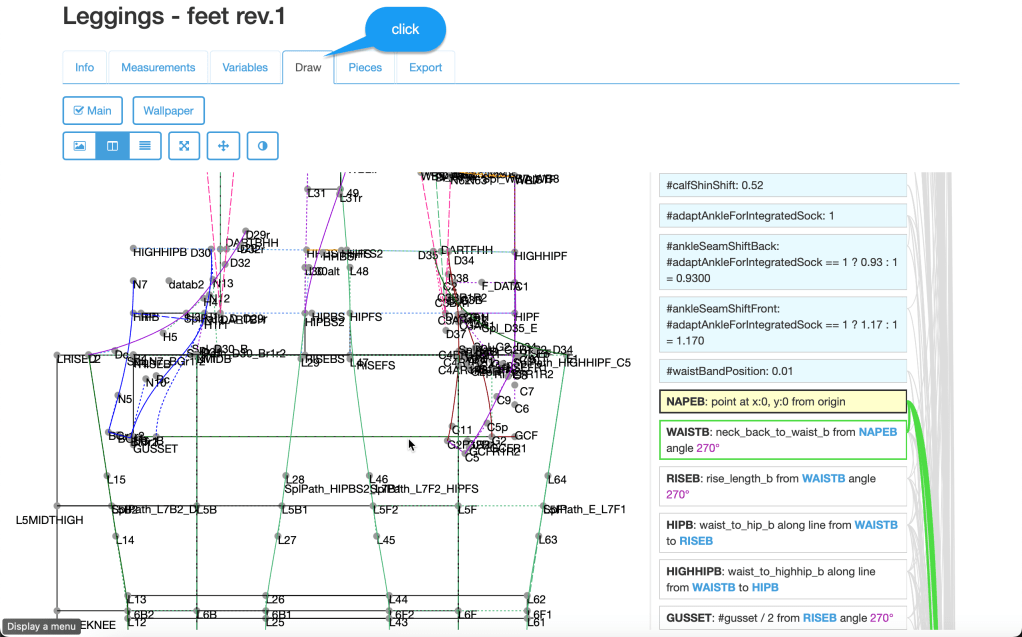This screenshot has height=637, width=1022.
Task: Open the Info tab
Action: (x=85, y=68)
